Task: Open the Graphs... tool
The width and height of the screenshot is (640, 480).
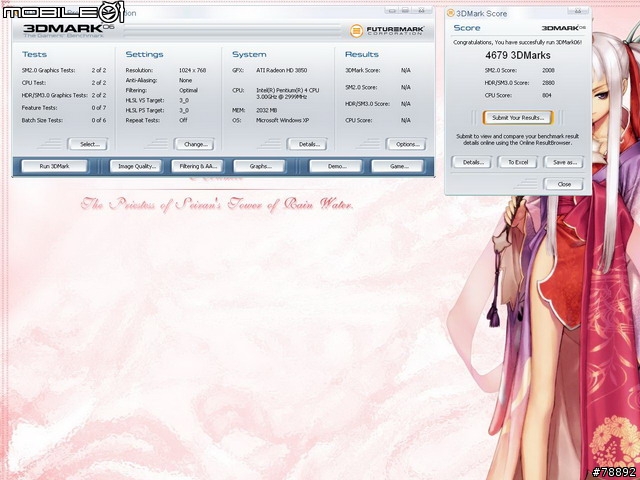Action: pos(259,166)
